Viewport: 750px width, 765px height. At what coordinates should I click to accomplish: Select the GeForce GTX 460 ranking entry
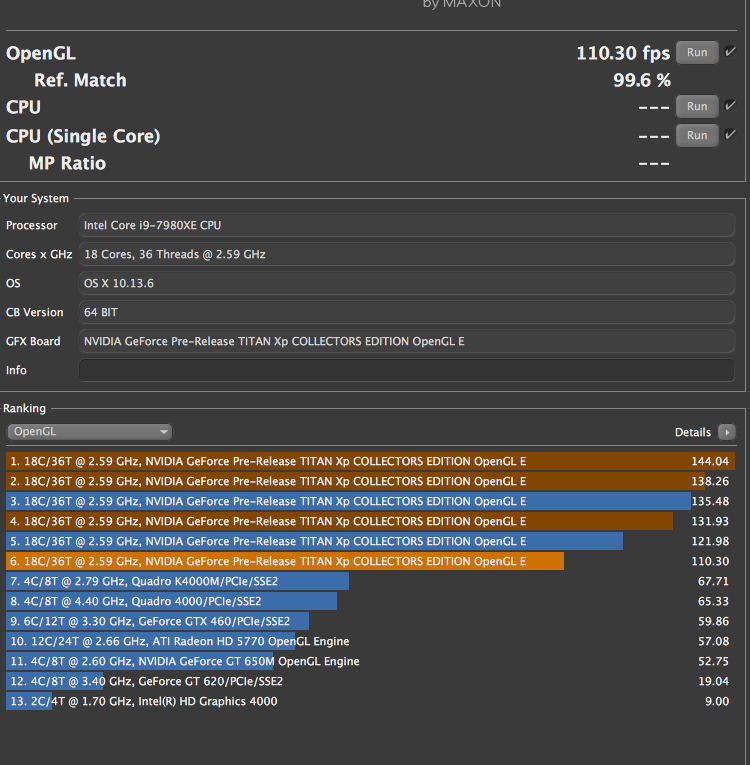point(370,622)
